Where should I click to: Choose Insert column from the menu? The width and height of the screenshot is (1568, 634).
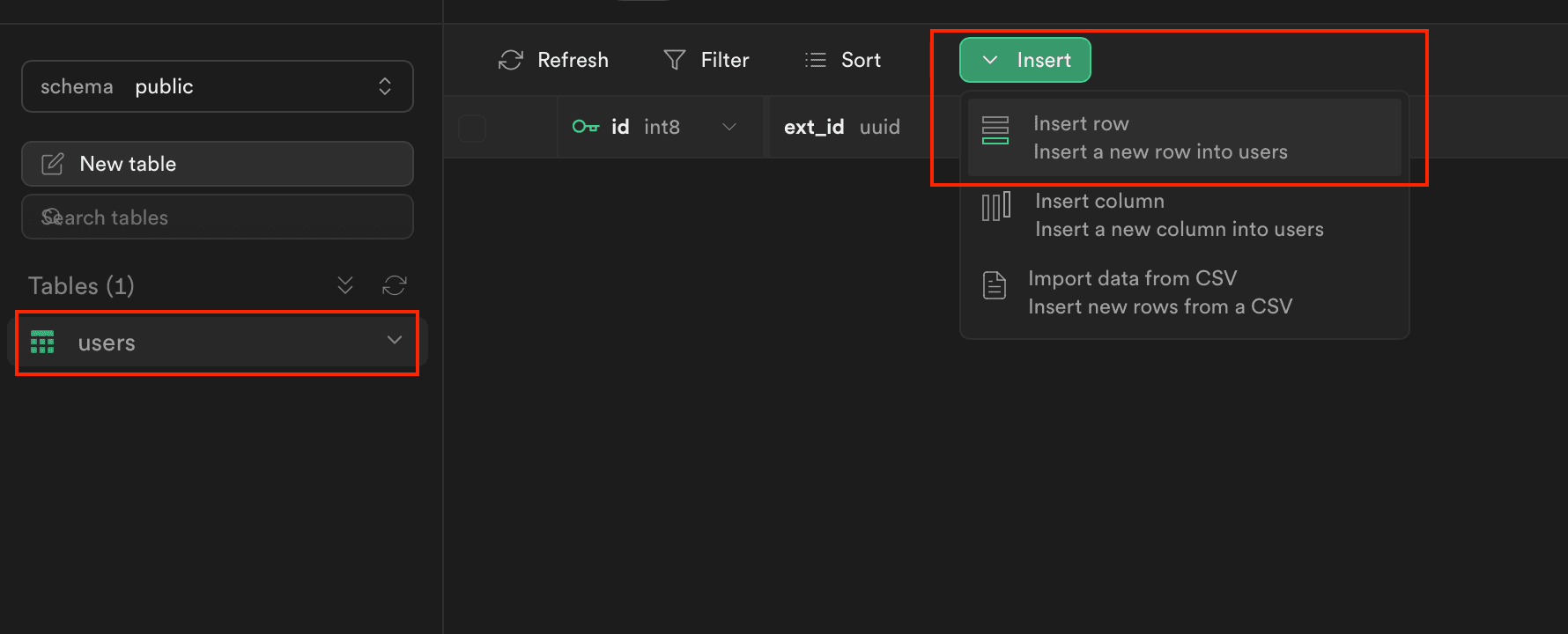[x=1185, y=215]
